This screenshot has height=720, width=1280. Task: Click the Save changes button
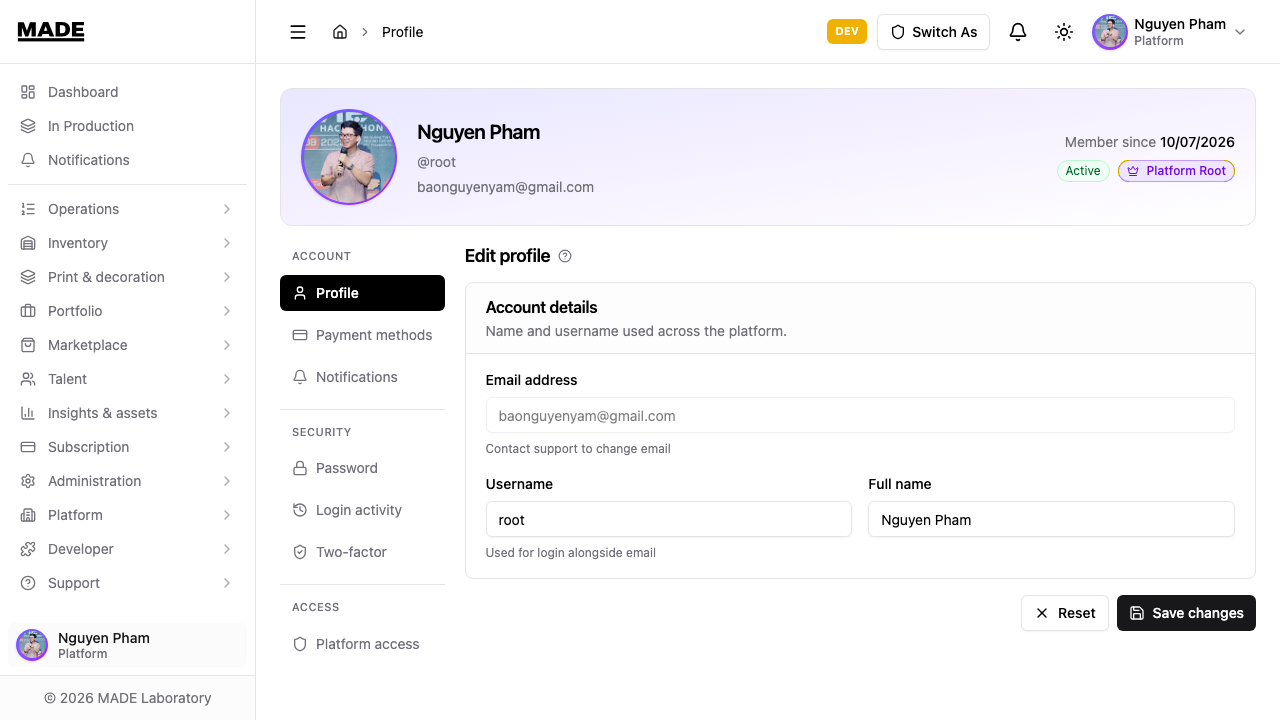click(1186, 613)
